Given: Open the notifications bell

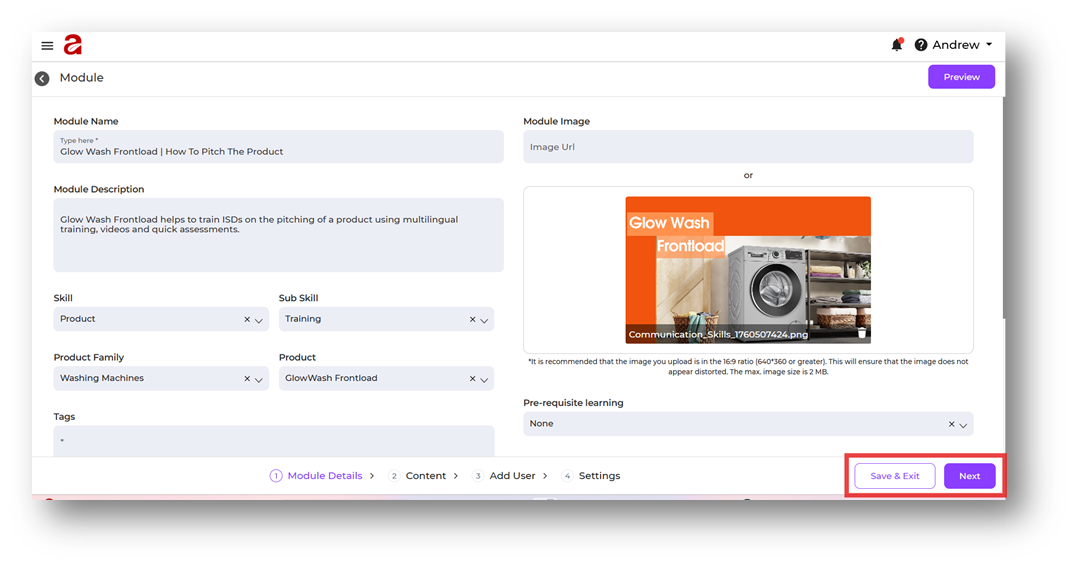Looking at the screenshot, I should [897, 45].
